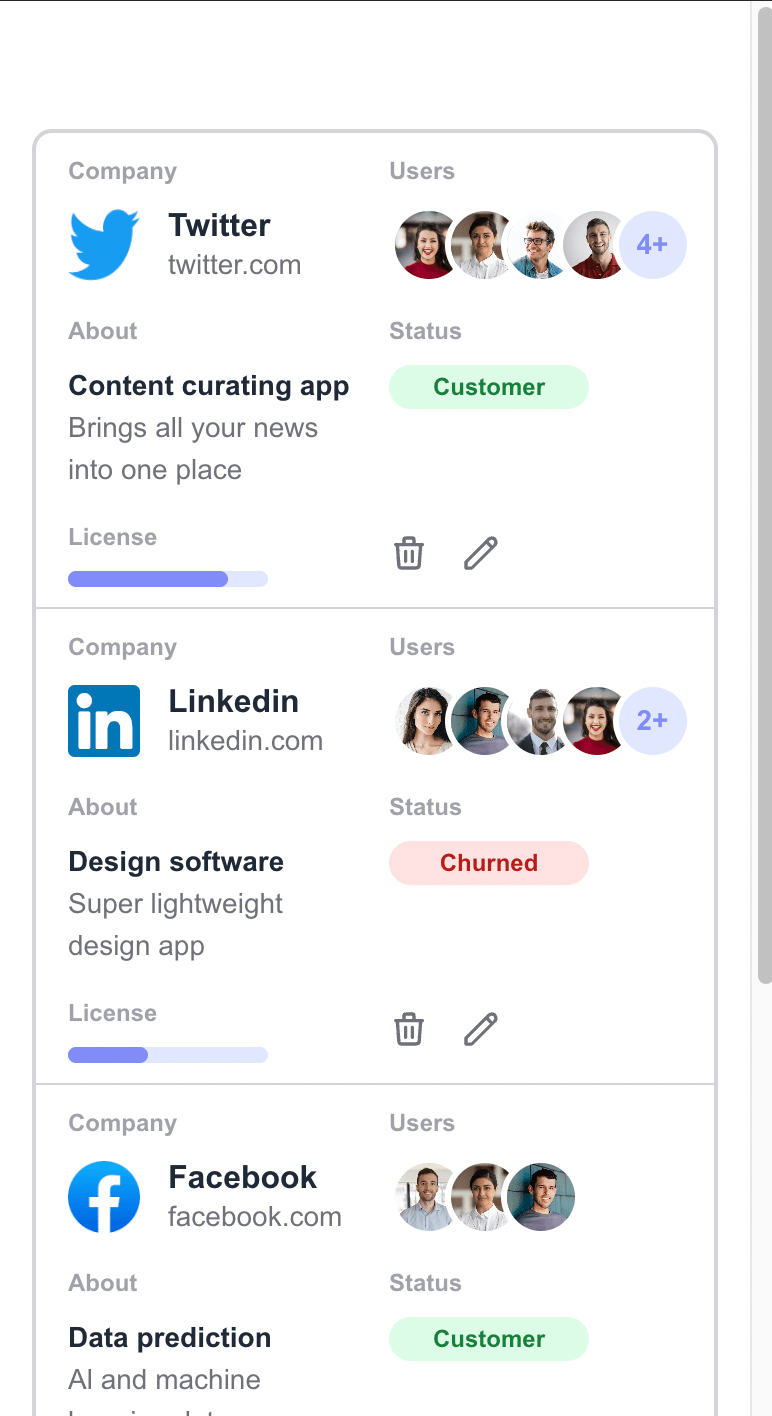This screenshot has width=772, height=1416.
Task: Click the first Twitter user avatar
Action: tap(427, 244)
